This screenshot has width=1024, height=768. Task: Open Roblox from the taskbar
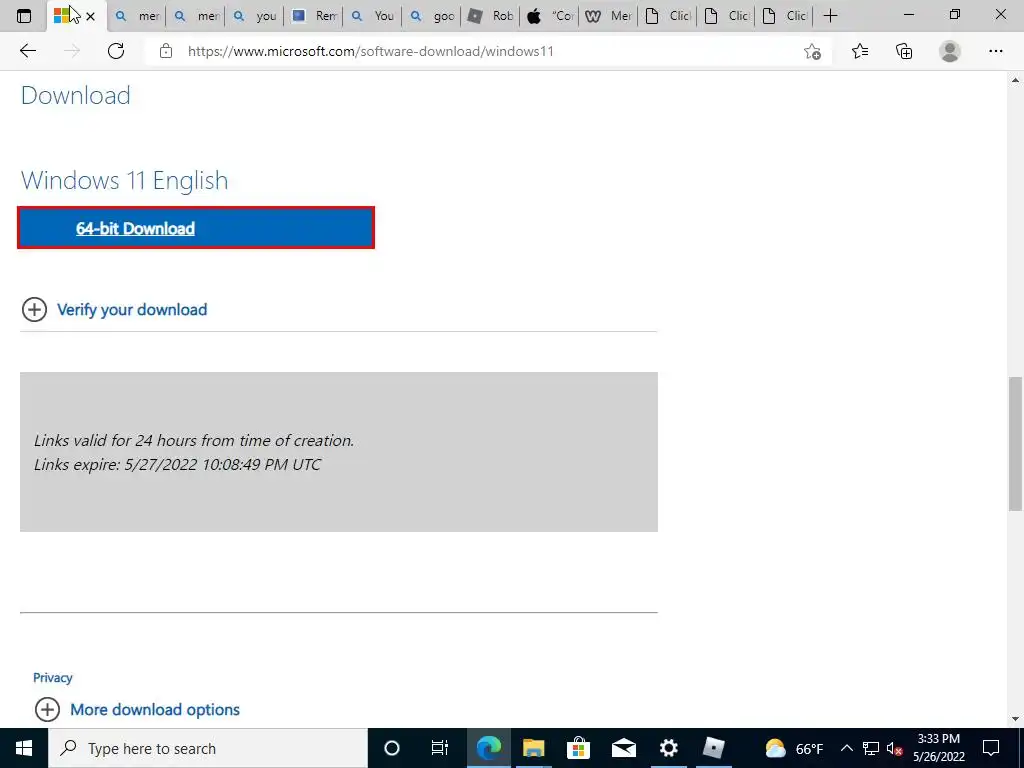(x=714, y=748)
